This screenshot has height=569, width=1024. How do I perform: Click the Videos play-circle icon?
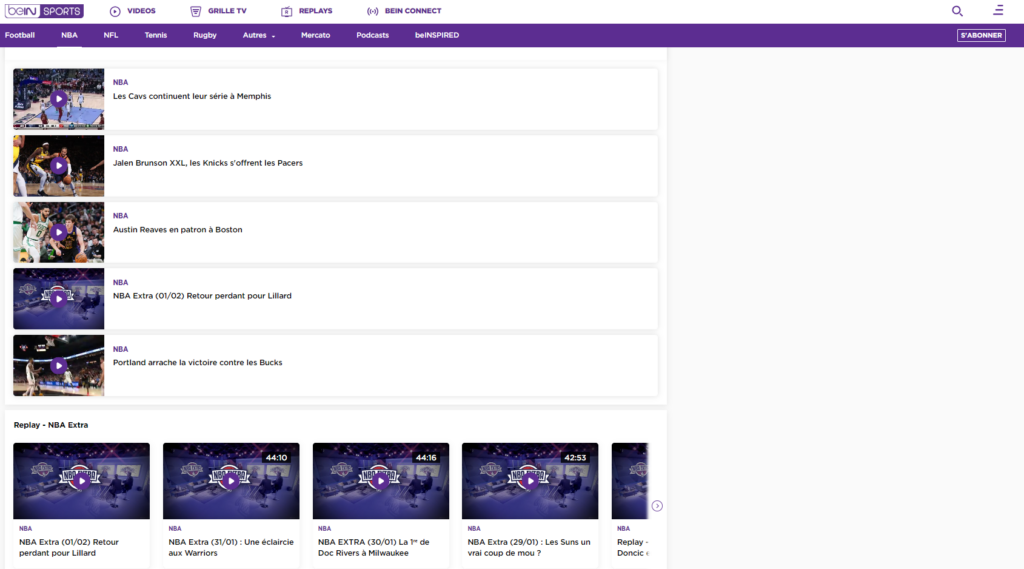point(115,11)
